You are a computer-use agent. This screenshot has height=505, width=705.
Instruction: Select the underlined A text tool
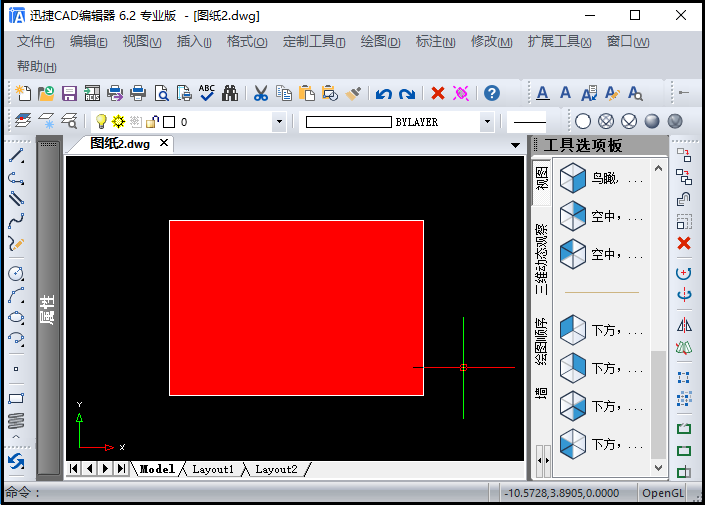(543, 93)
